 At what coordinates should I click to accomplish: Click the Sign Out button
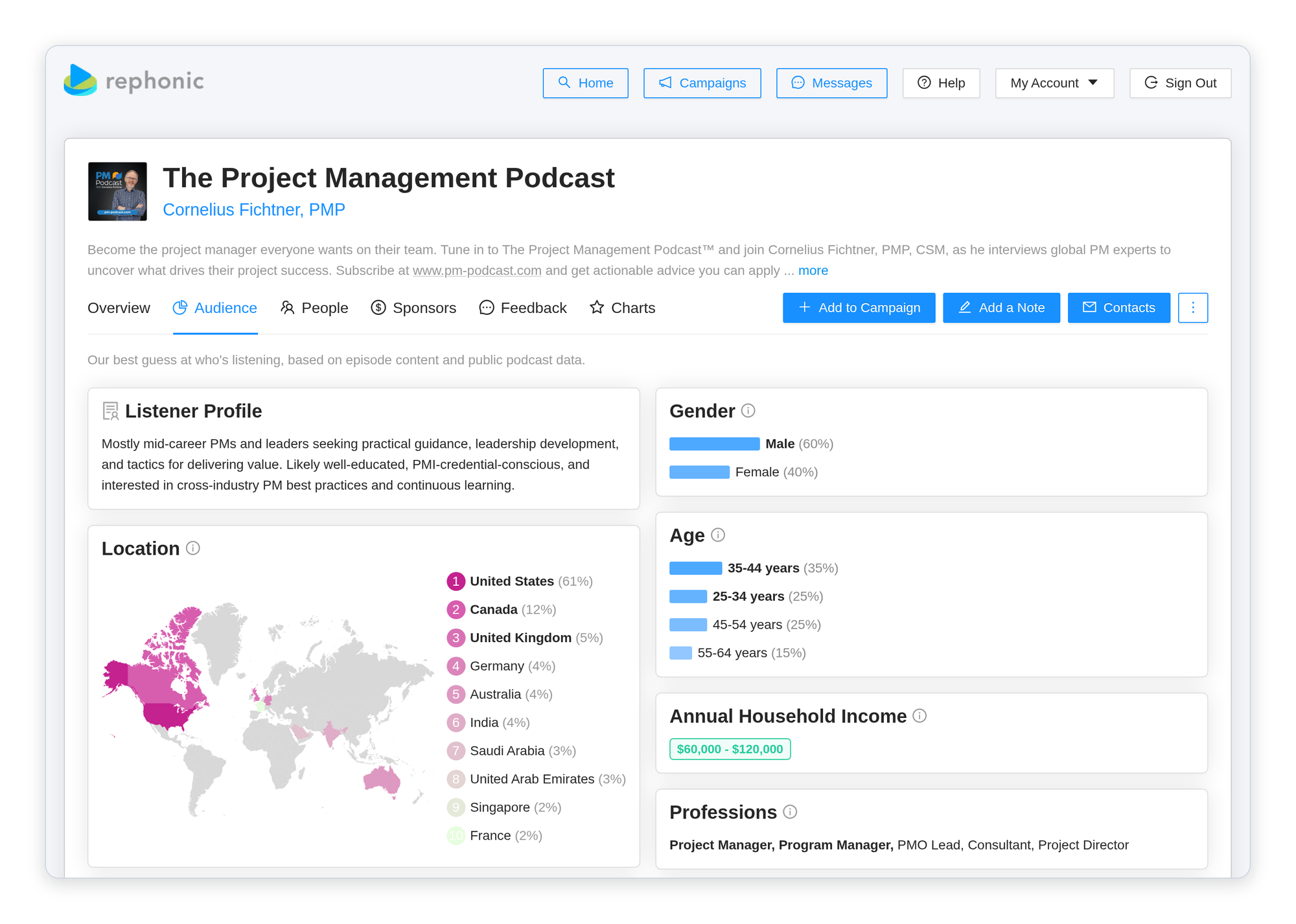(x=1180, y=83)
